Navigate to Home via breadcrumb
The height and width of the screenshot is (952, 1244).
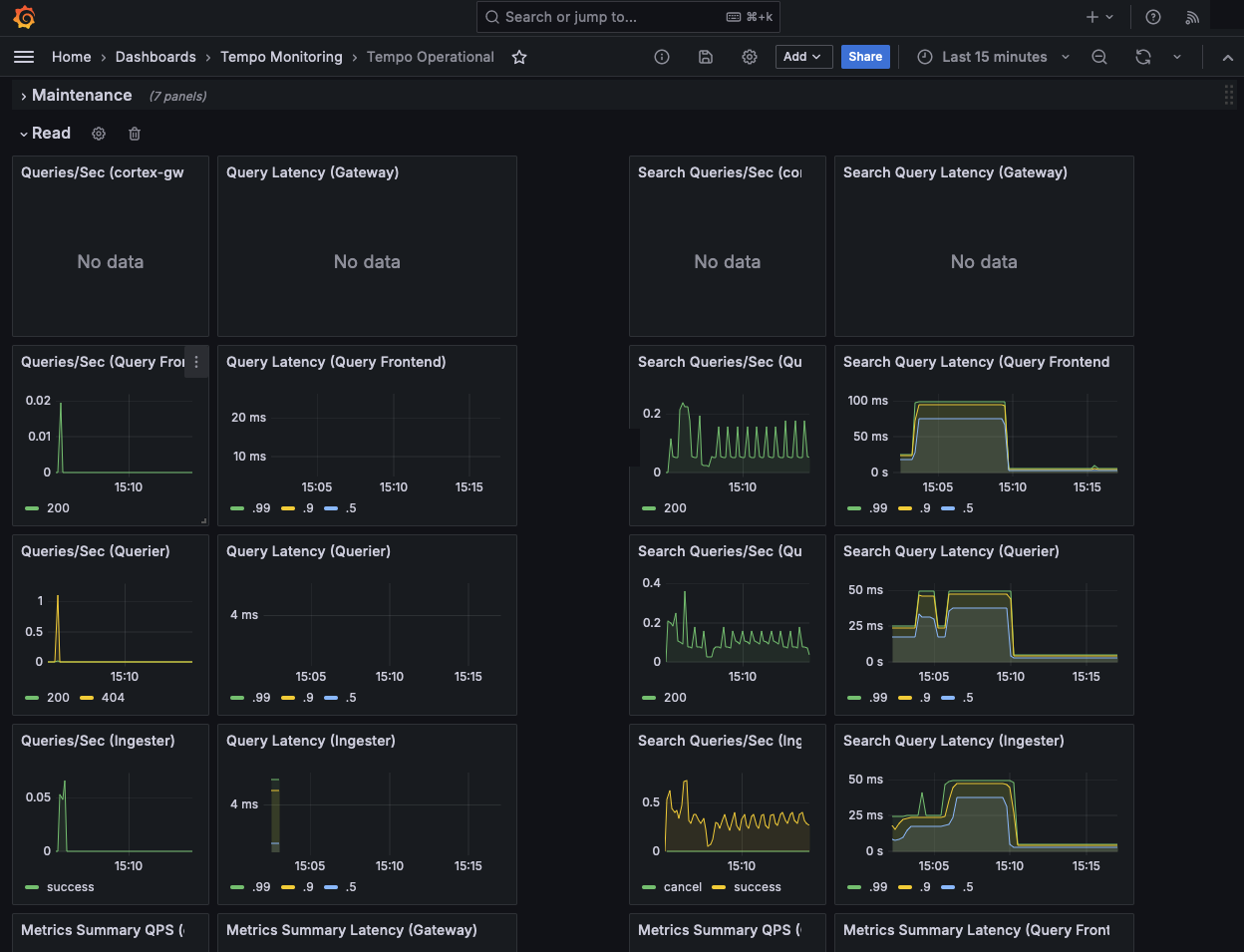point(71,57)
